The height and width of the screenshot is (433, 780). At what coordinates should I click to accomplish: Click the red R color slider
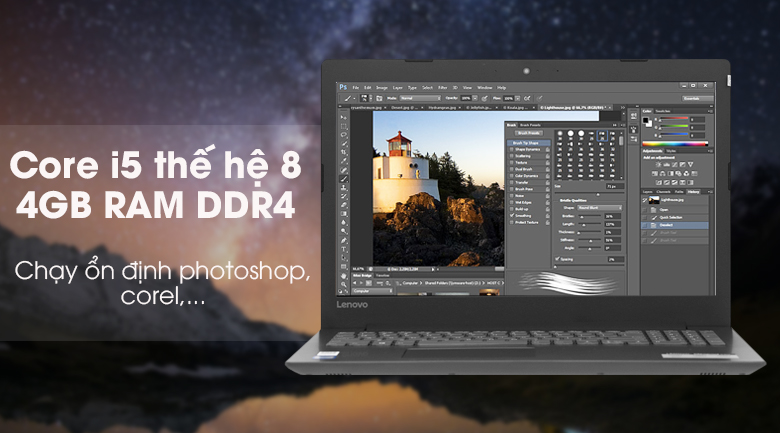[674, 118]
